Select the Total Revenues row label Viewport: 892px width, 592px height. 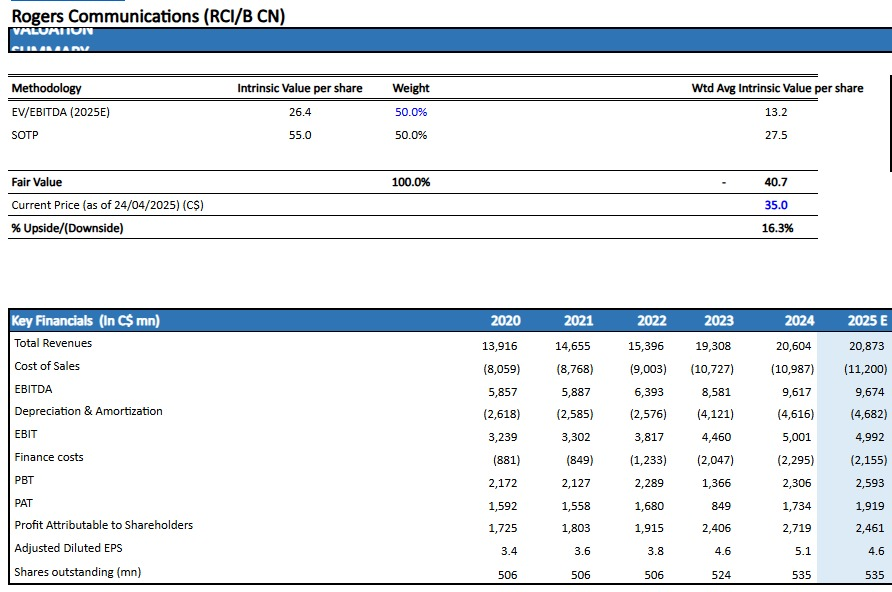coord(53,343)
